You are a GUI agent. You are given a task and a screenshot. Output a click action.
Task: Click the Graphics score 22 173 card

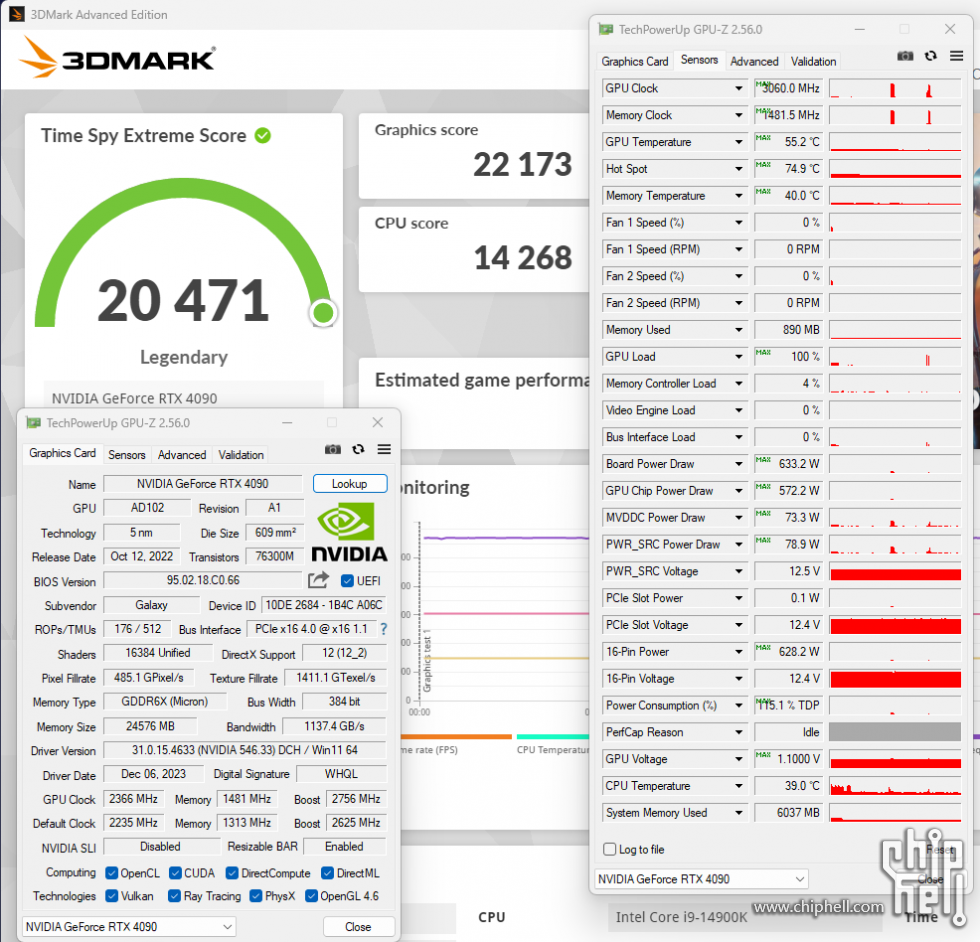pos(474,156)
